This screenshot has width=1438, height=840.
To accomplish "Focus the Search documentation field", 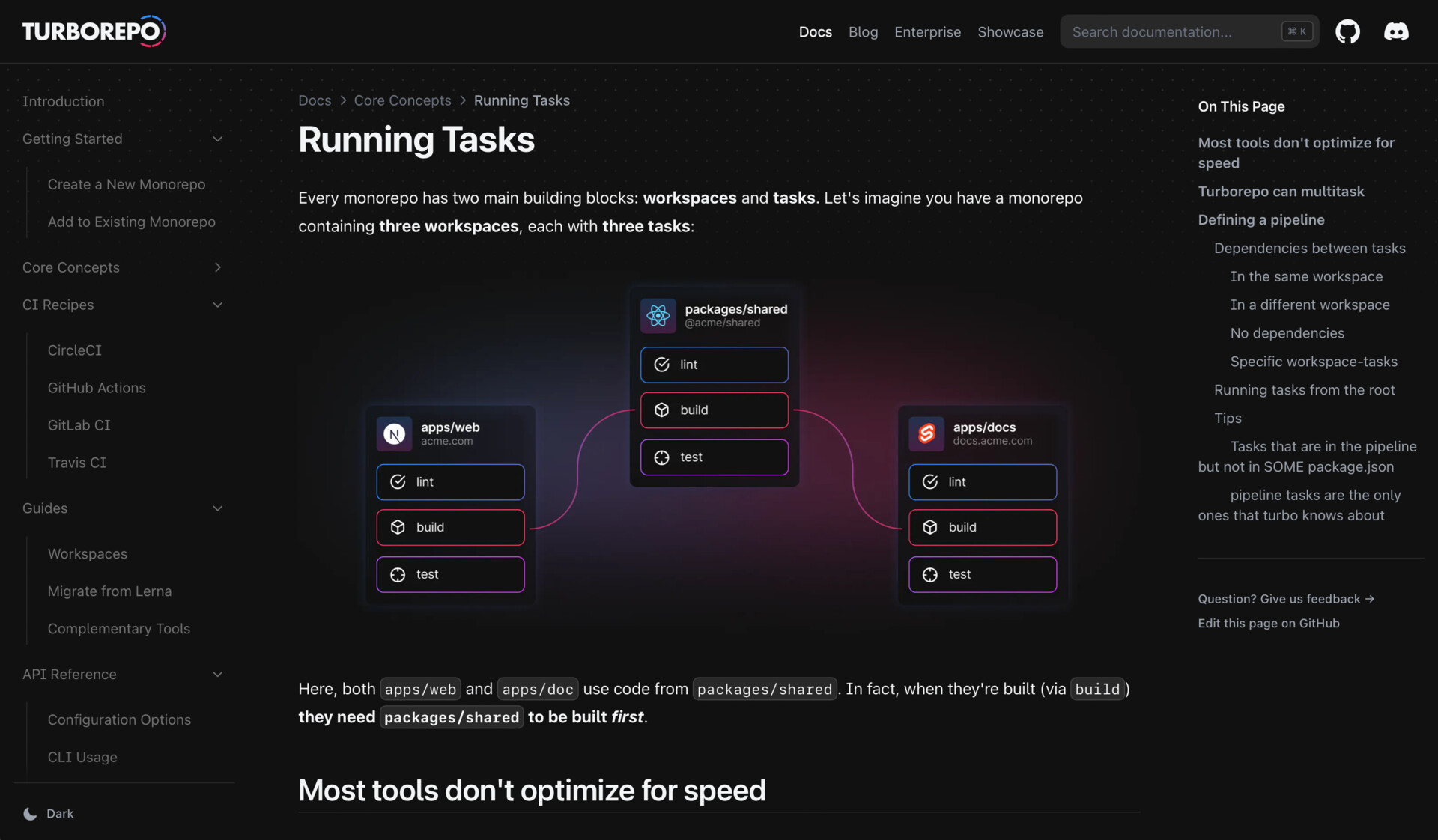I will click(1189, 31).
